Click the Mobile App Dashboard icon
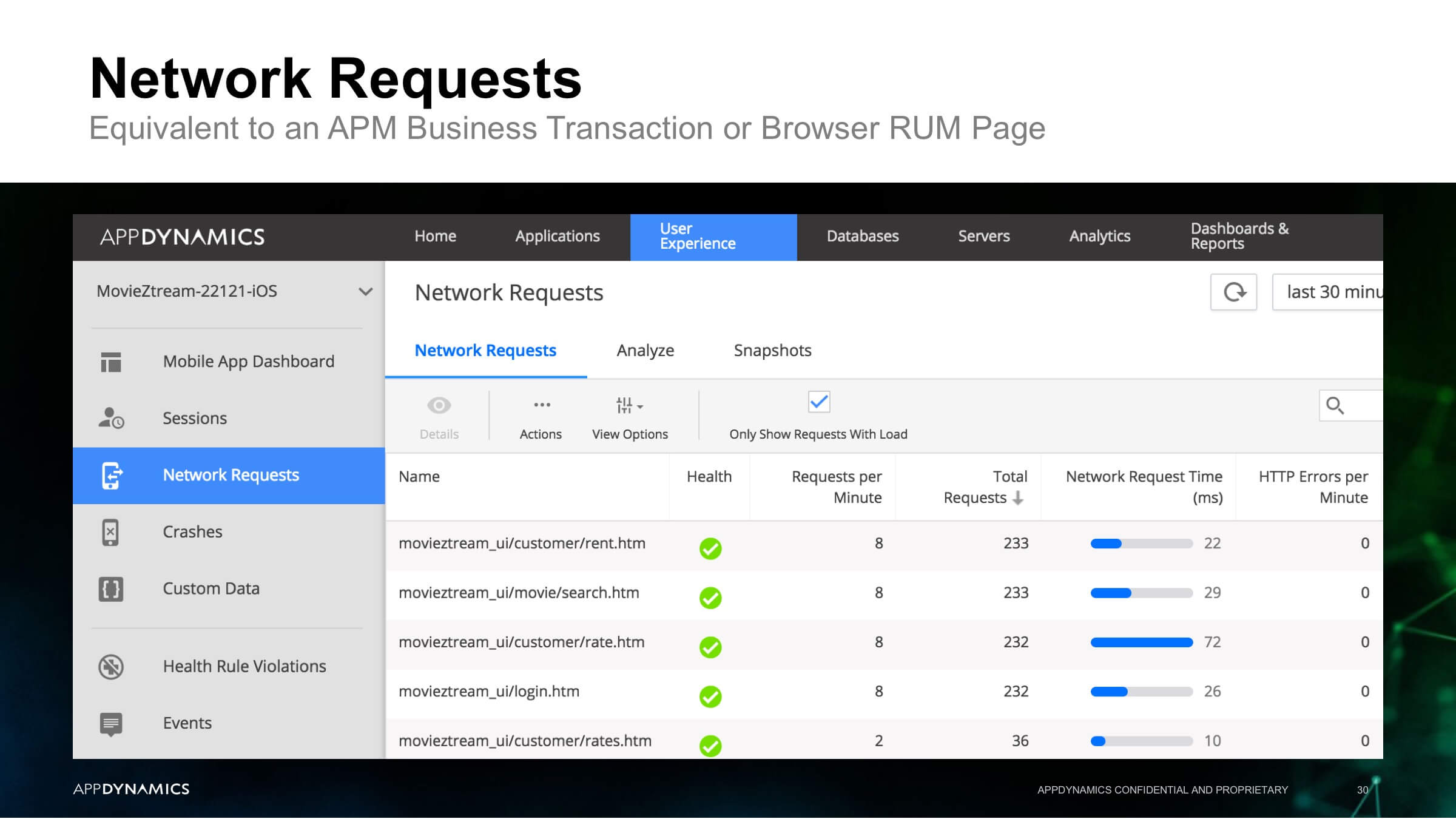The image size is (1456, 819). pos(111,362)
